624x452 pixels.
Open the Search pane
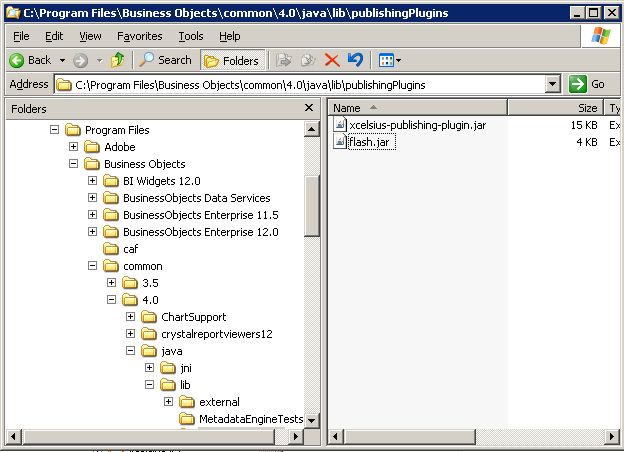(166, 60)
